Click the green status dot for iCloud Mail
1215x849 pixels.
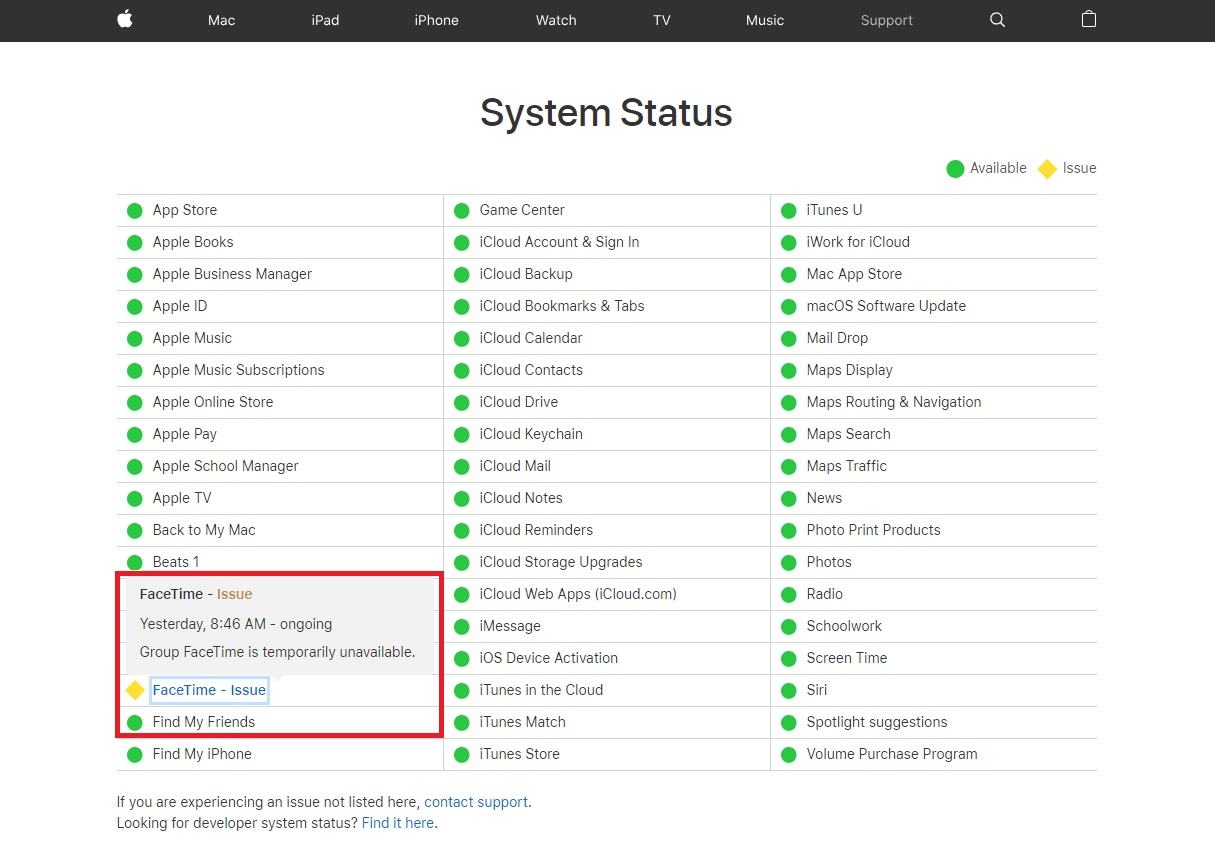click(x=462, y=466)
